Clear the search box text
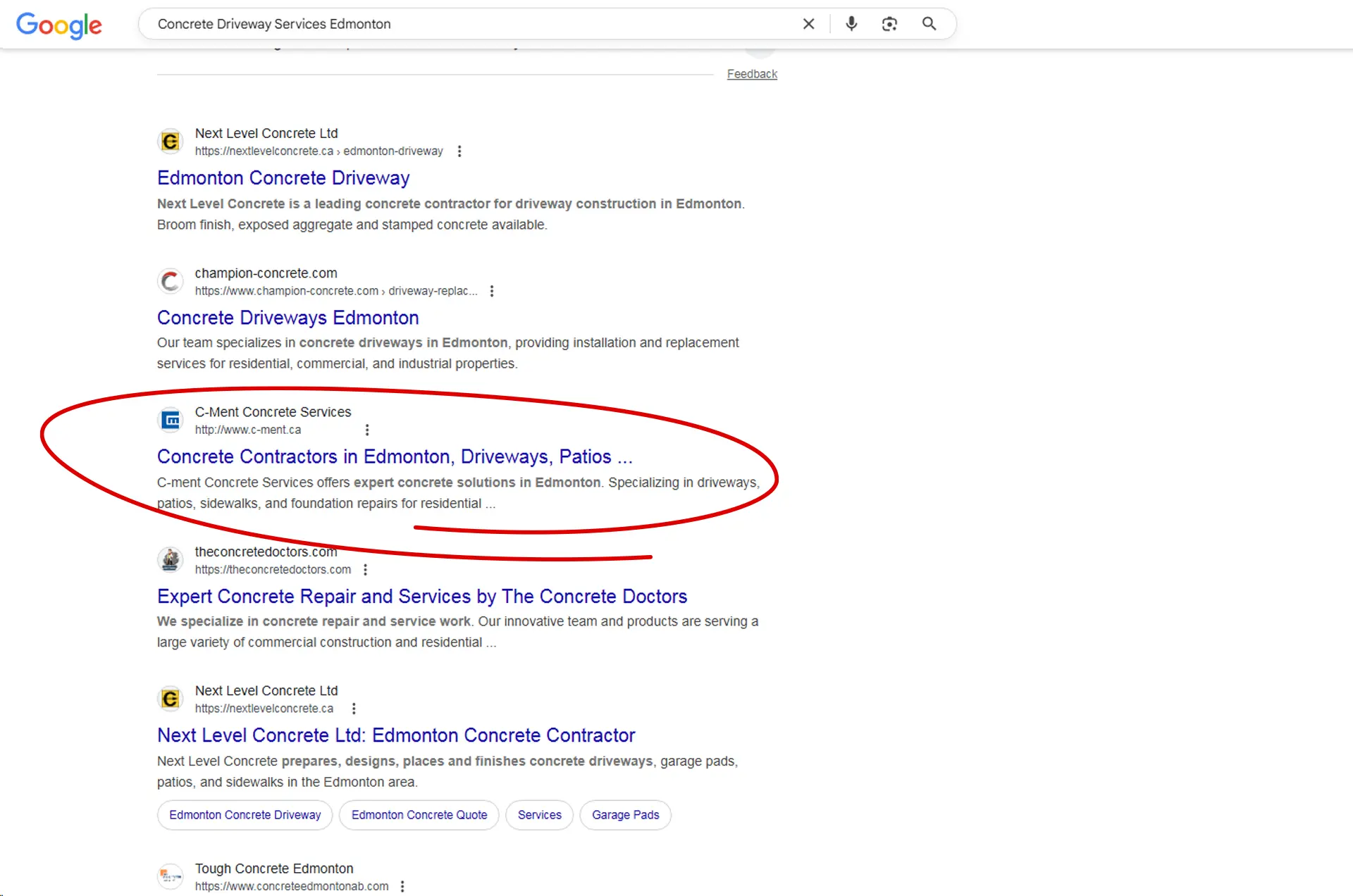 pyautogui.click(x=808, y=24)
